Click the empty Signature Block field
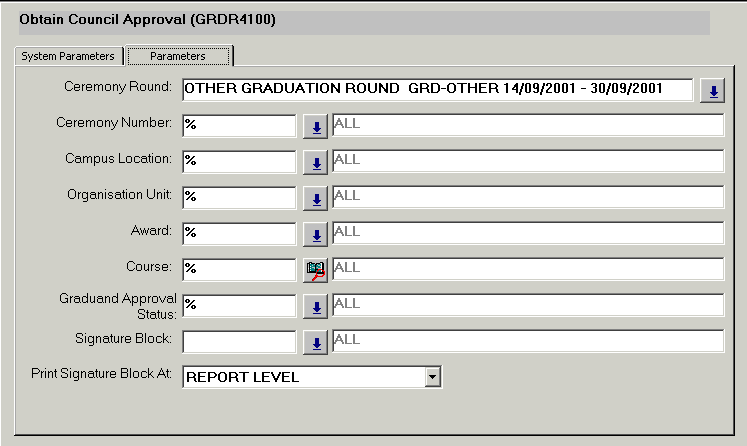This screenshot has width=747, height=446. (x=239, y=341)
